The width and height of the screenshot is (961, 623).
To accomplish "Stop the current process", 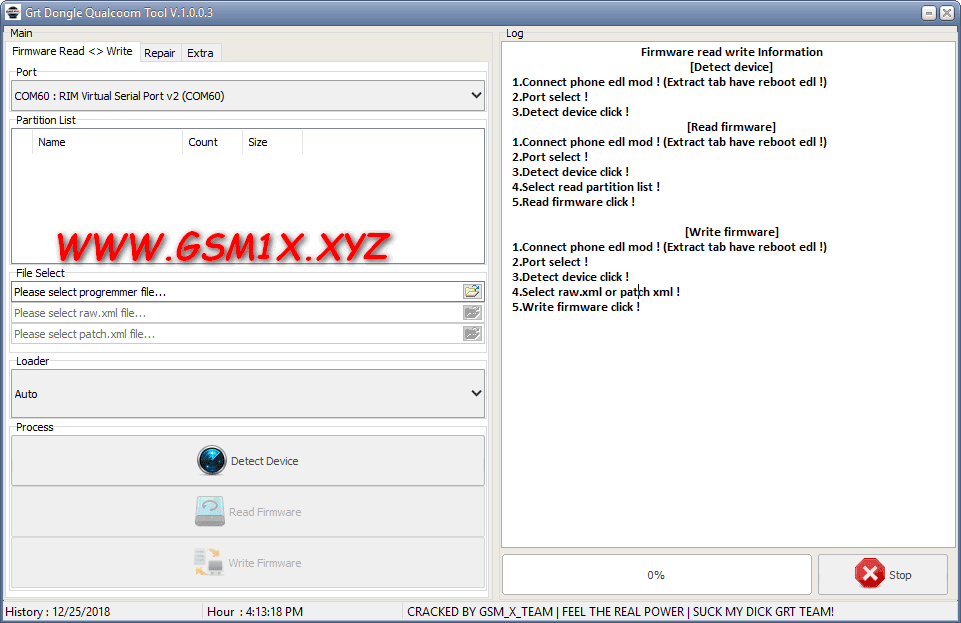I will click(883, 575).
